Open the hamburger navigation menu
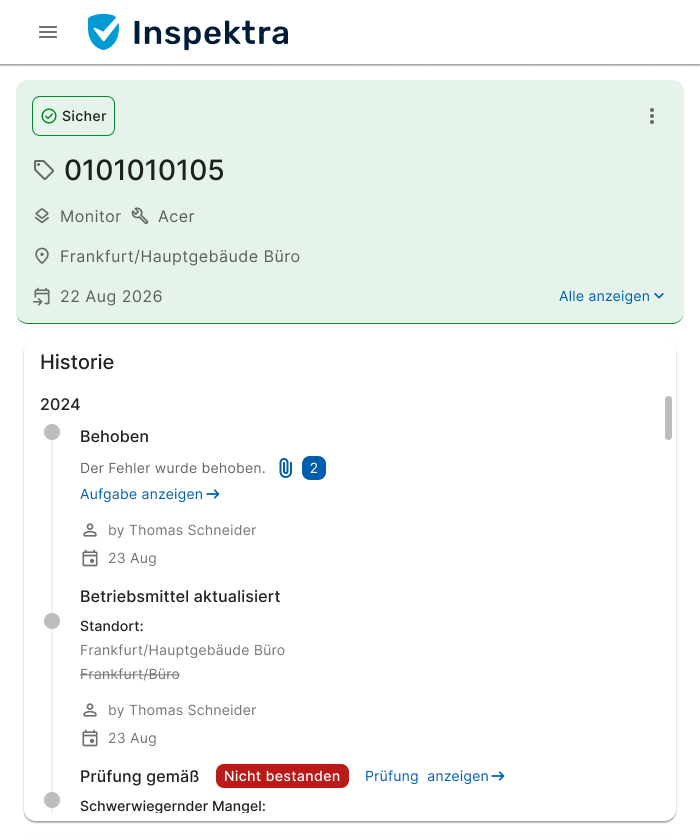This screenshot has height=840, width=700. pos(48,32)
